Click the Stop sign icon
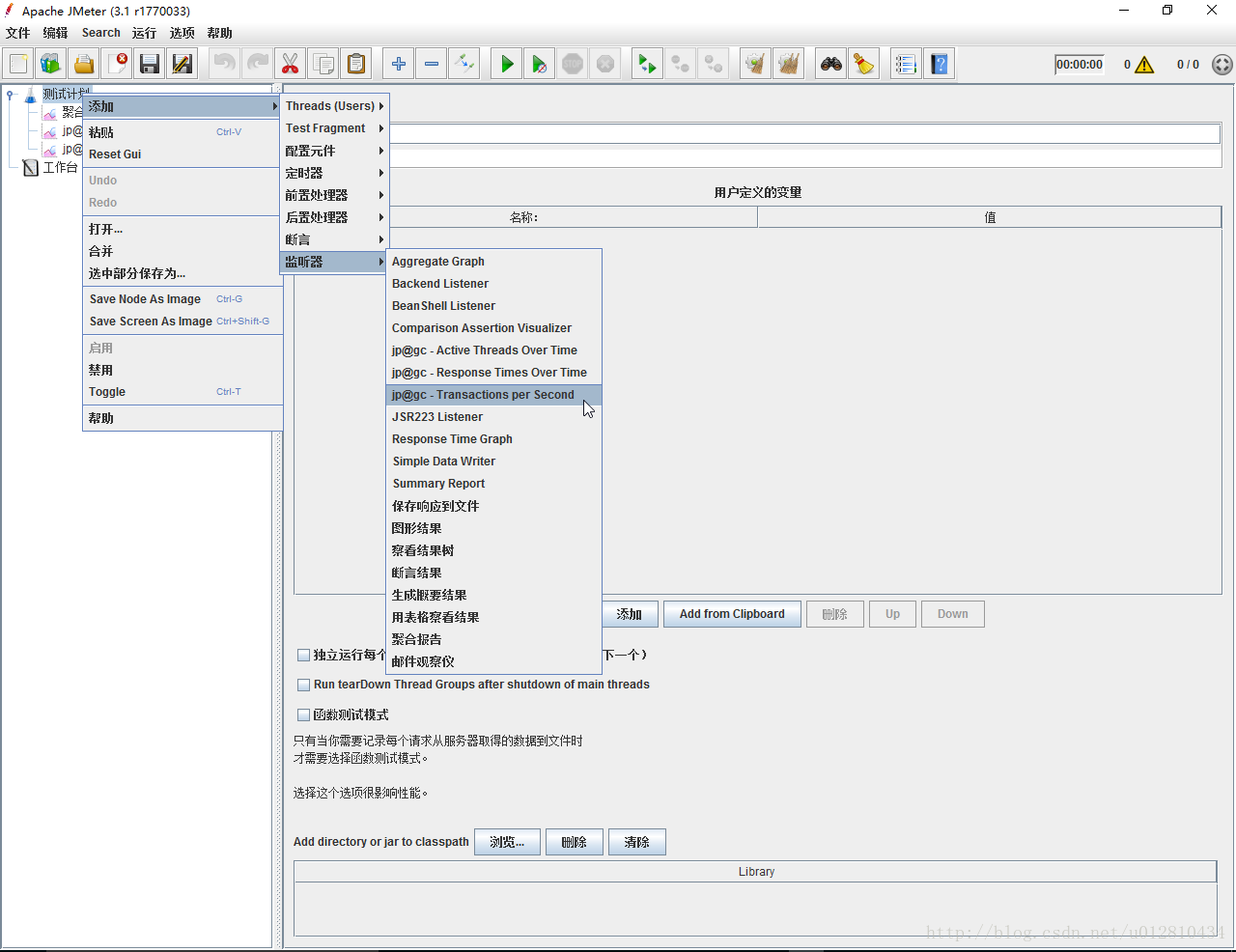Image resolution: width=1236 pixels, height=952 pixels. (573, 64)
